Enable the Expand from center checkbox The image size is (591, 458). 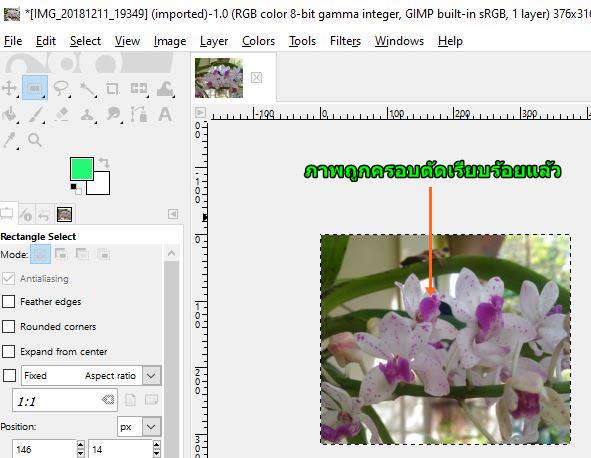pyautogui.click(x=8, y=351)
